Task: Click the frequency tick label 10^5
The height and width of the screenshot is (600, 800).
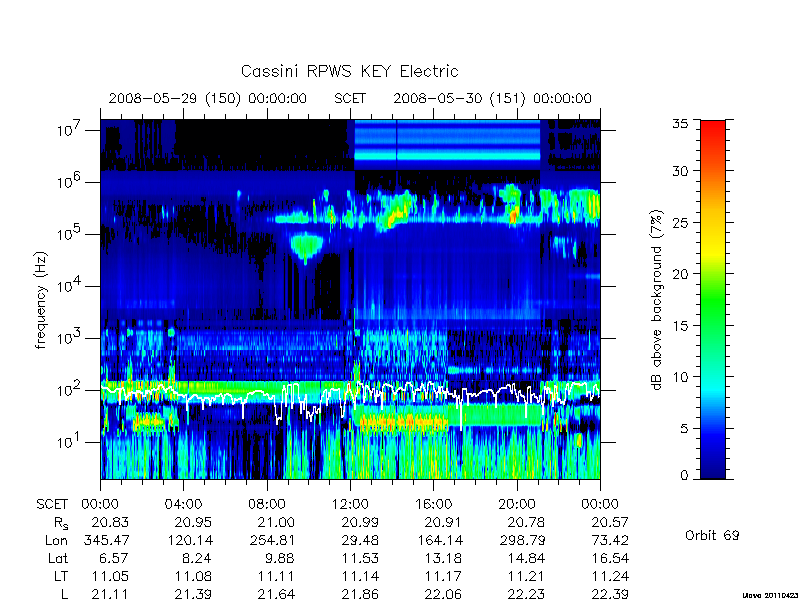Action: (x=70, y=234)
